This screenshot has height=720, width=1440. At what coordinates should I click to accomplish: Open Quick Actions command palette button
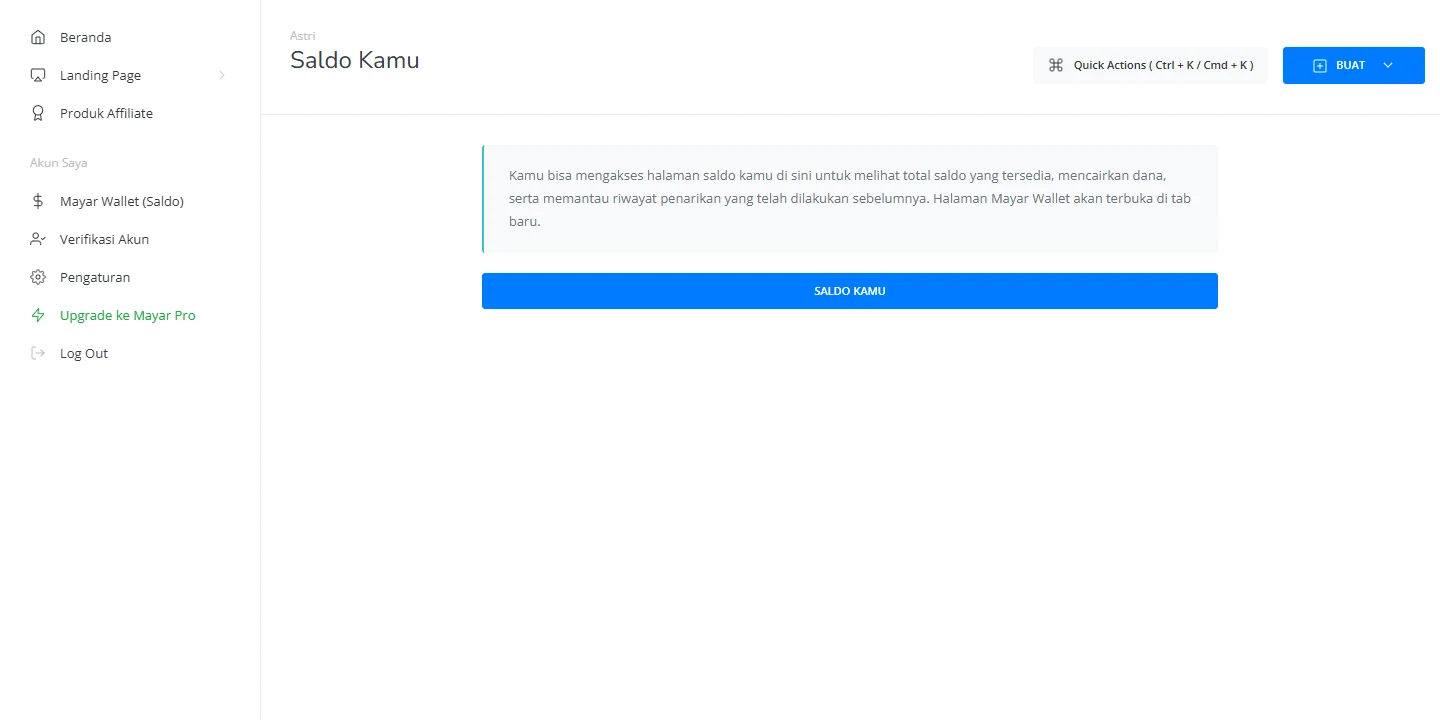[1150, 65]
